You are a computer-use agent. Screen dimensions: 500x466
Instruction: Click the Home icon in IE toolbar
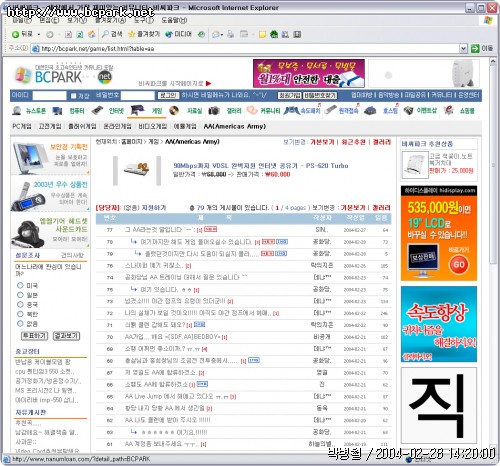92,34
